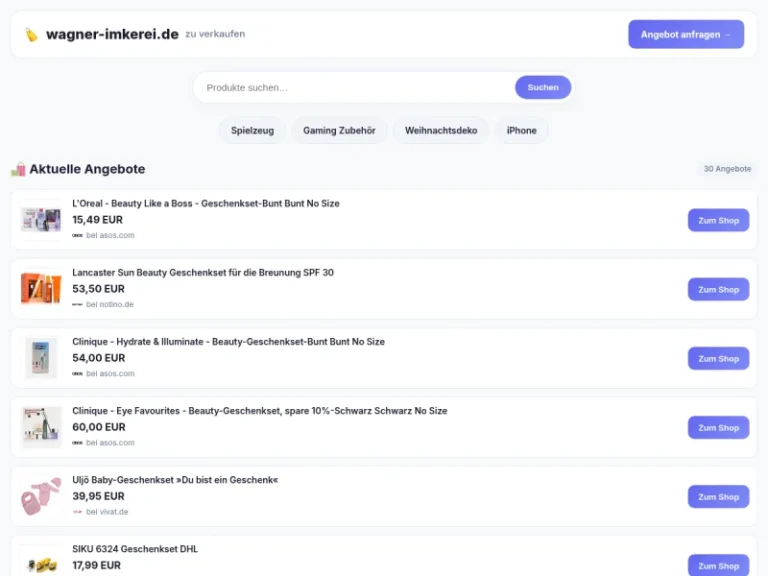Click the notino.de shop logo icon

(77, 304)
